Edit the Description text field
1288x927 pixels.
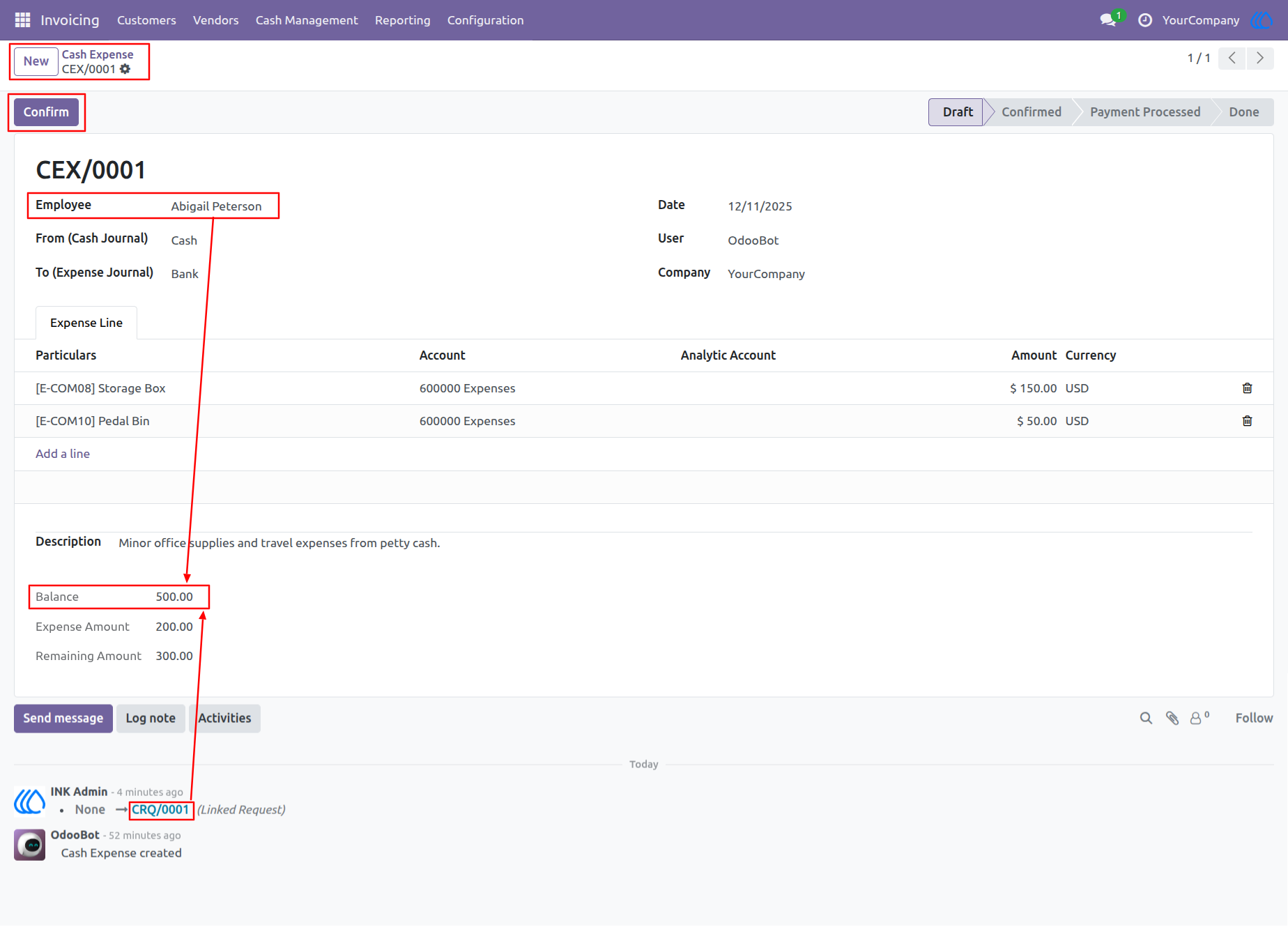[685, 543]
